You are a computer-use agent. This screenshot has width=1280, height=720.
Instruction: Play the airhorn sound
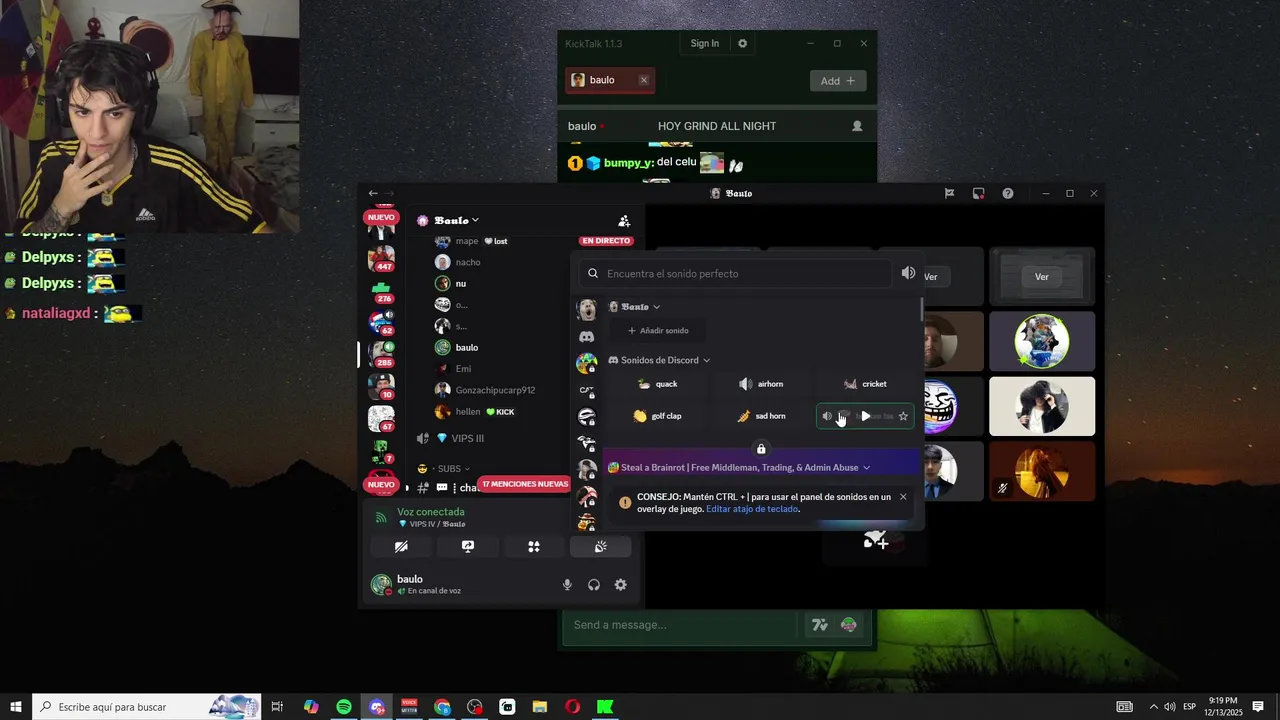coord(761,384)
